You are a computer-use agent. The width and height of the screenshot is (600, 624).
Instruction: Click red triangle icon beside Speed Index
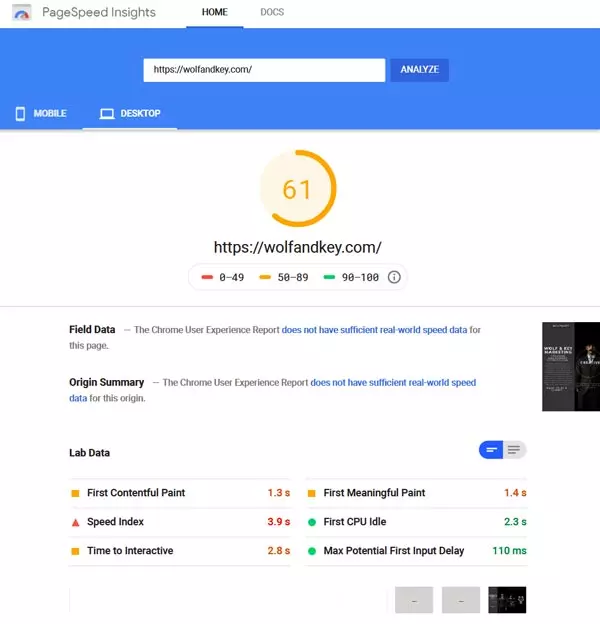(75, 523)
